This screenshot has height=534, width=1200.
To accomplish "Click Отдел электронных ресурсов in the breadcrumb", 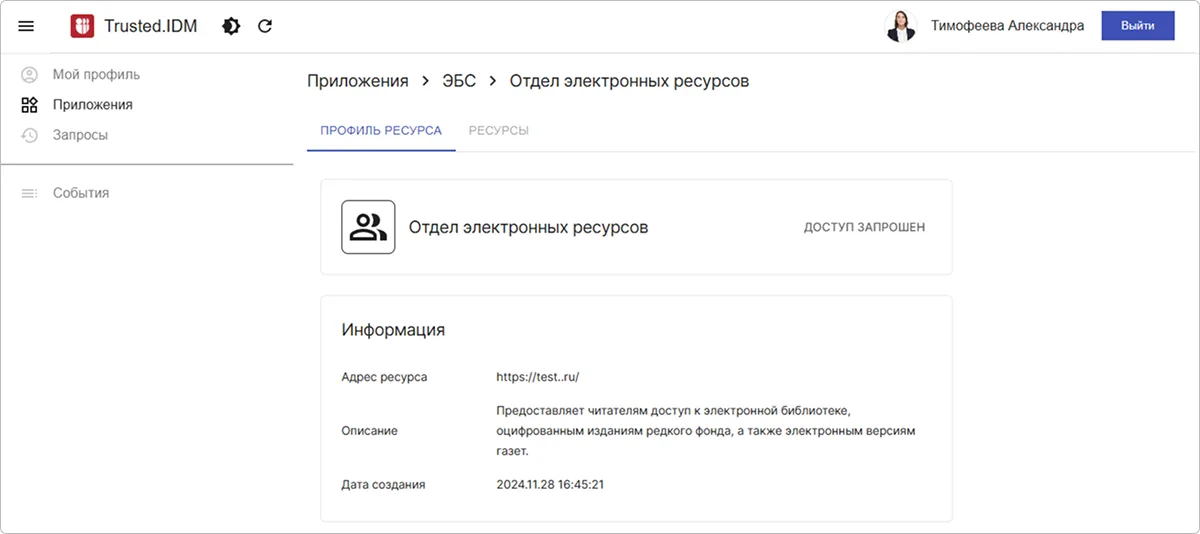I will [x=629, y=81].
